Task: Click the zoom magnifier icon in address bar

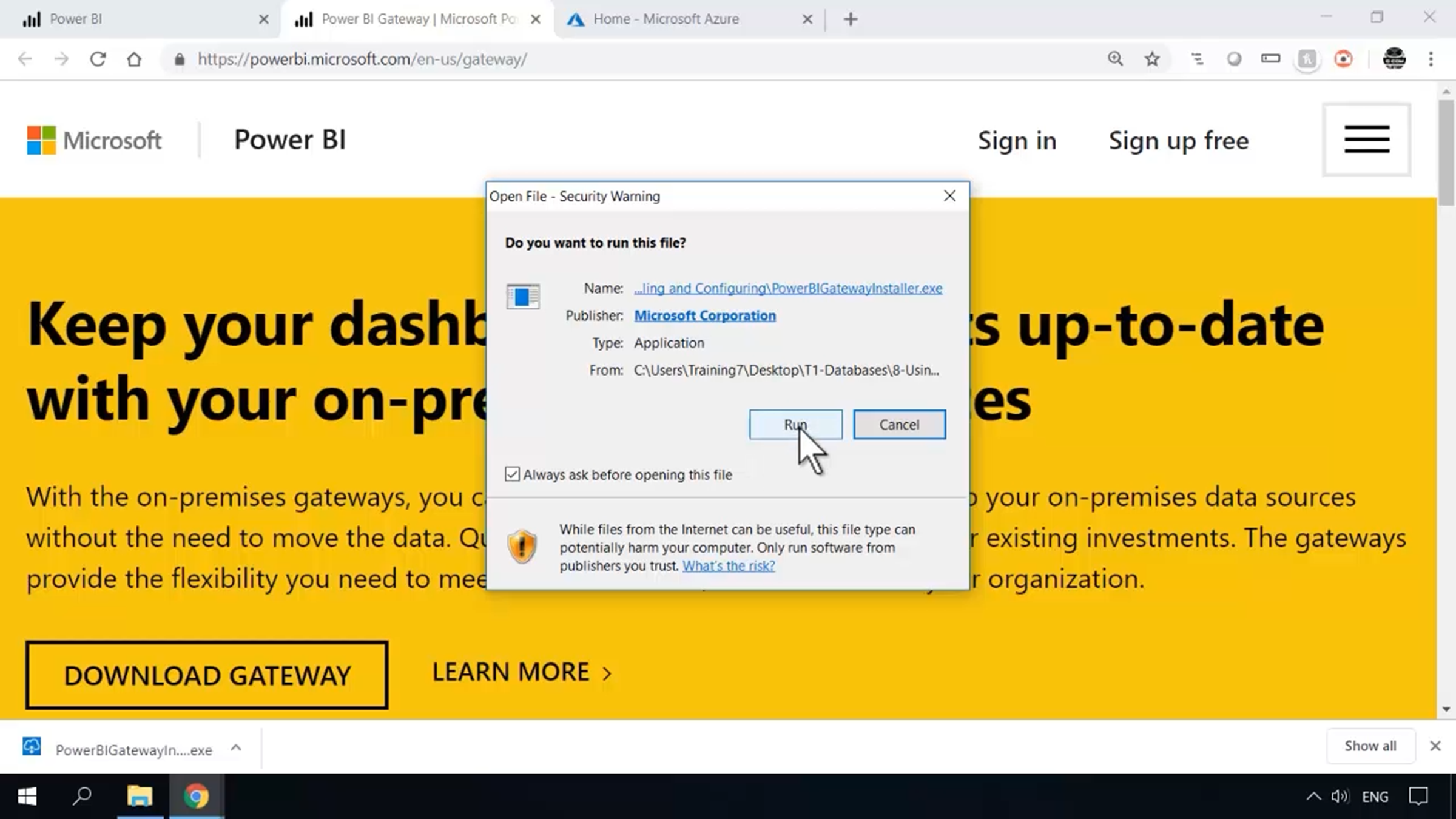Action: pyautogui.click(x=1115, y=59)
